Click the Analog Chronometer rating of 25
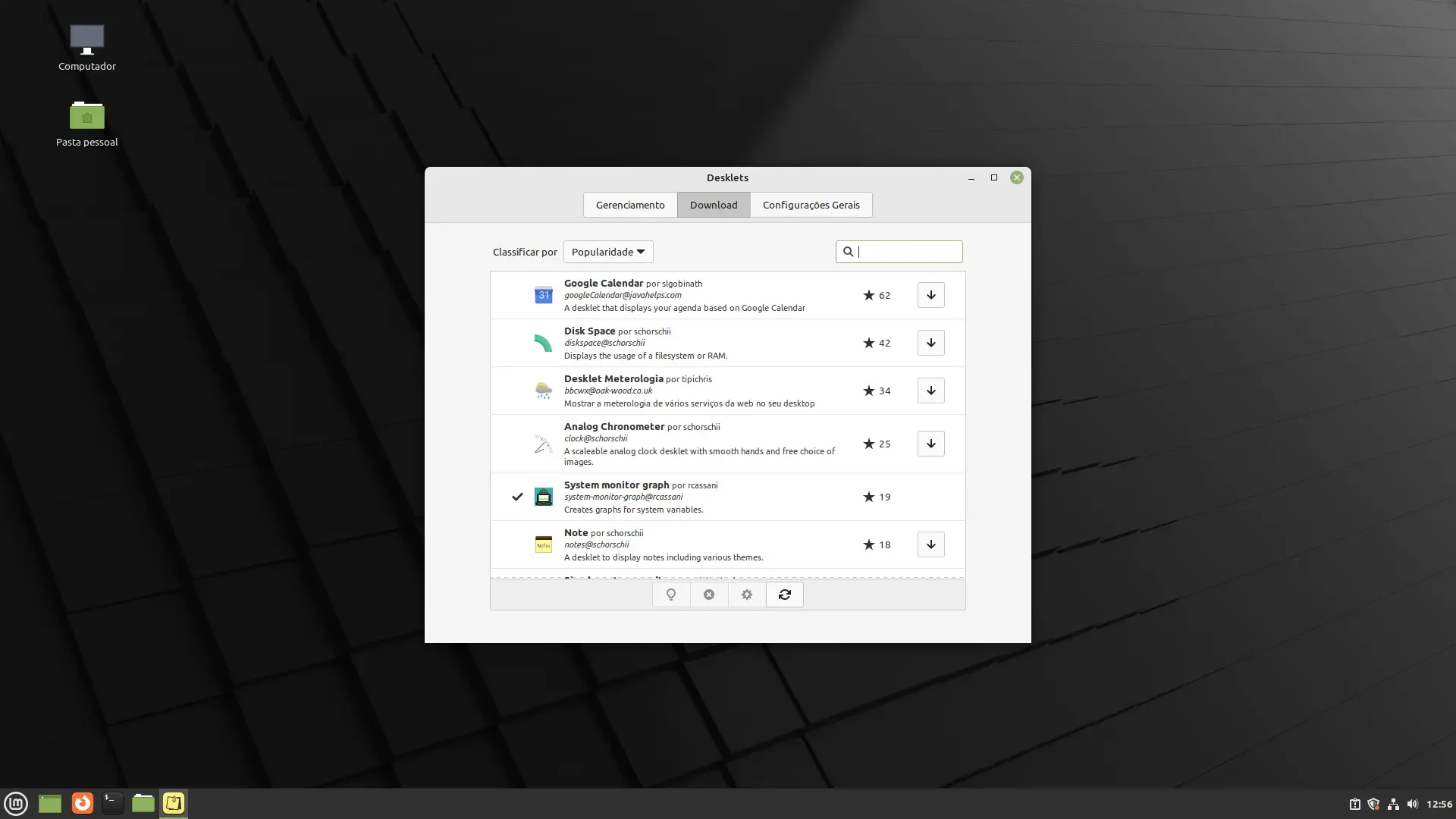 point(877,444)
